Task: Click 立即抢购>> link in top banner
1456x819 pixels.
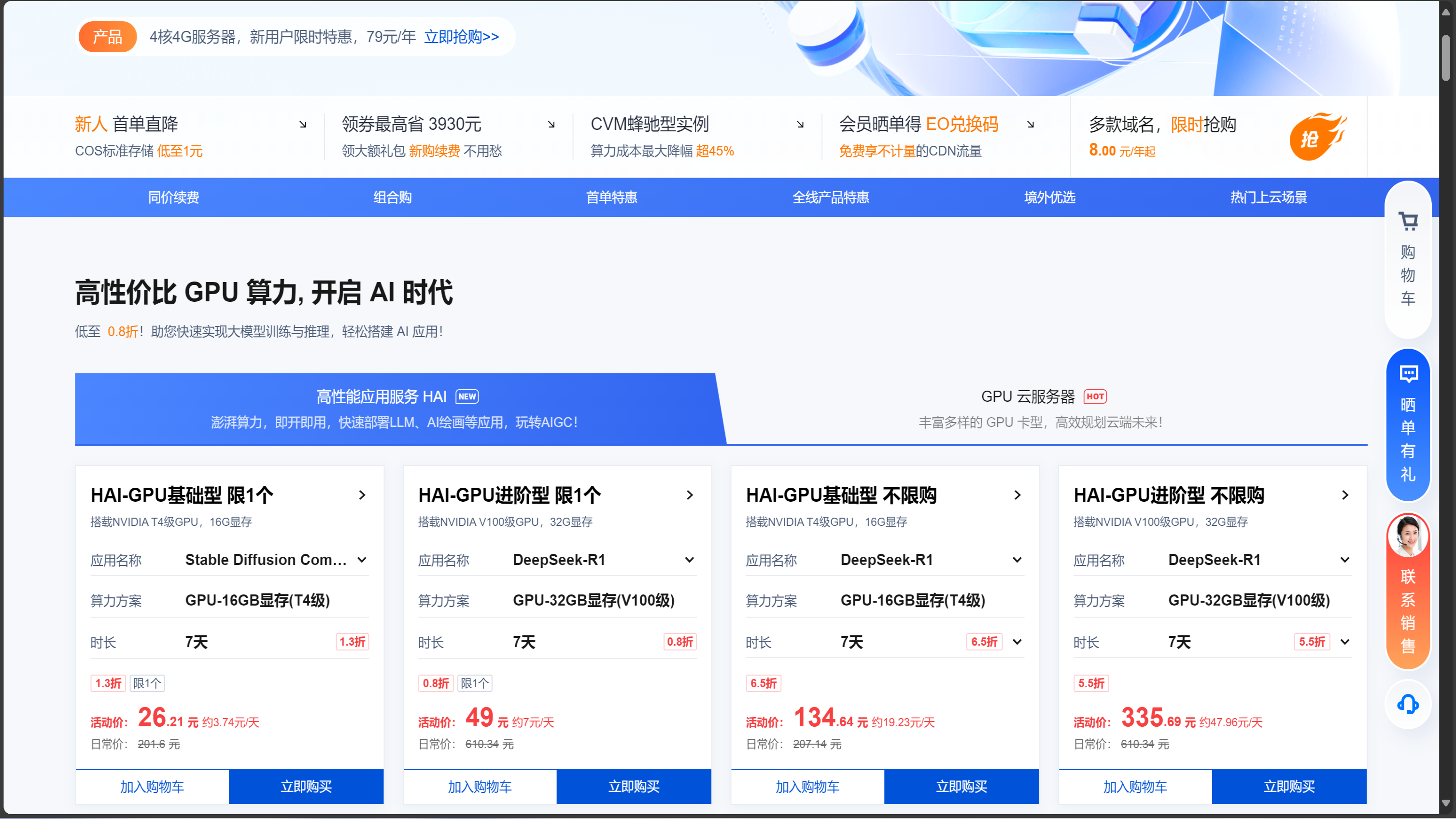Action: (x=461, y=37)
